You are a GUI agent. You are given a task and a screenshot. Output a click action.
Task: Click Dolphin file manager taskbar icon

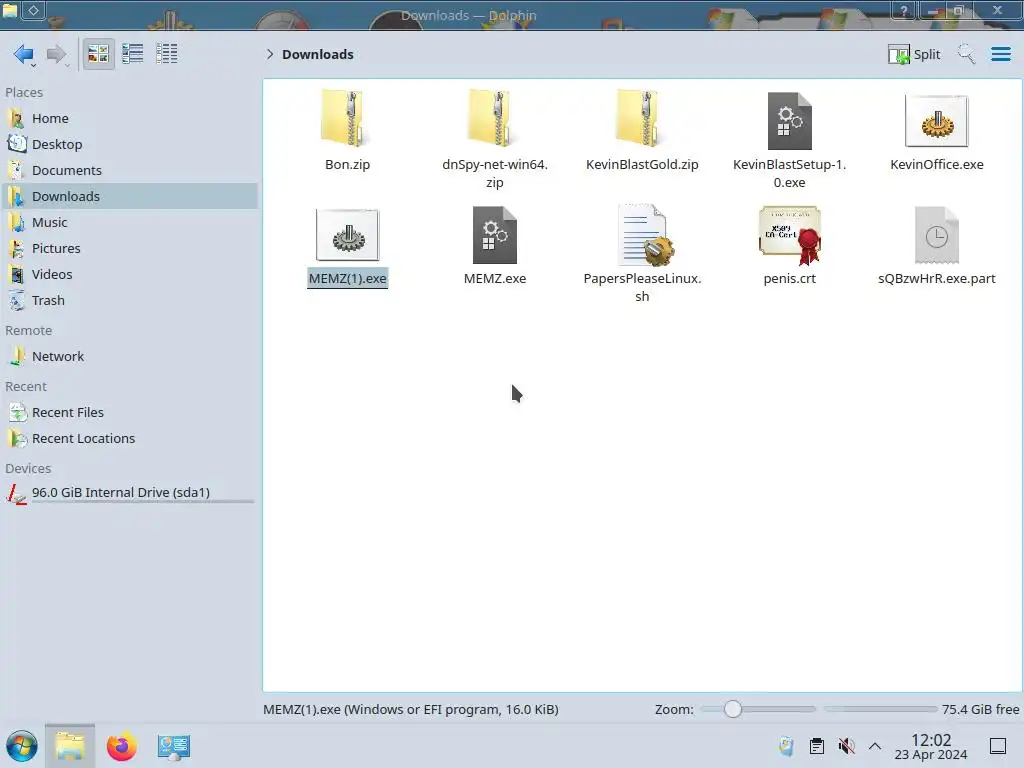(70, 746)
